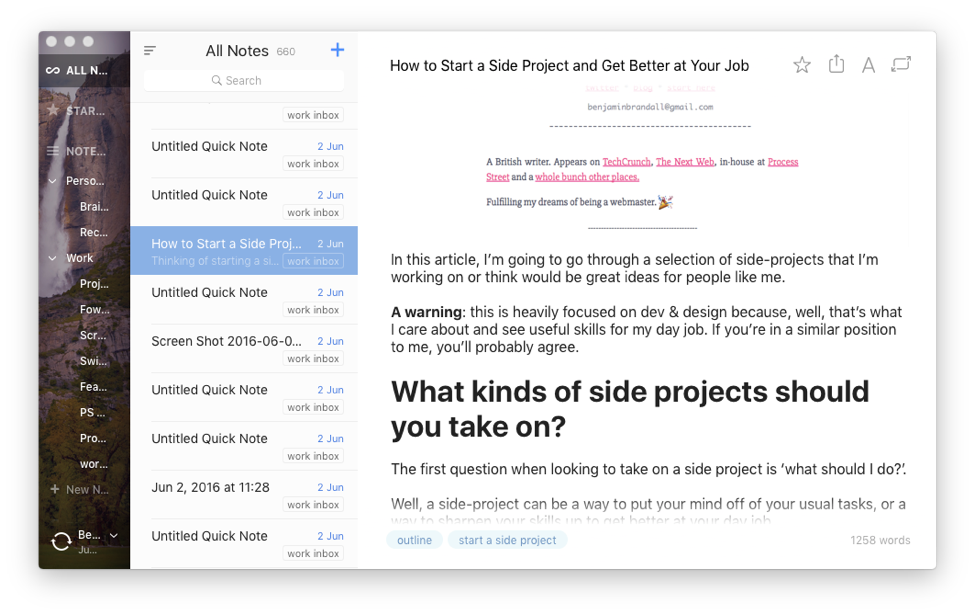Select the Scr... notebook in sidebar

pos(93,335)
